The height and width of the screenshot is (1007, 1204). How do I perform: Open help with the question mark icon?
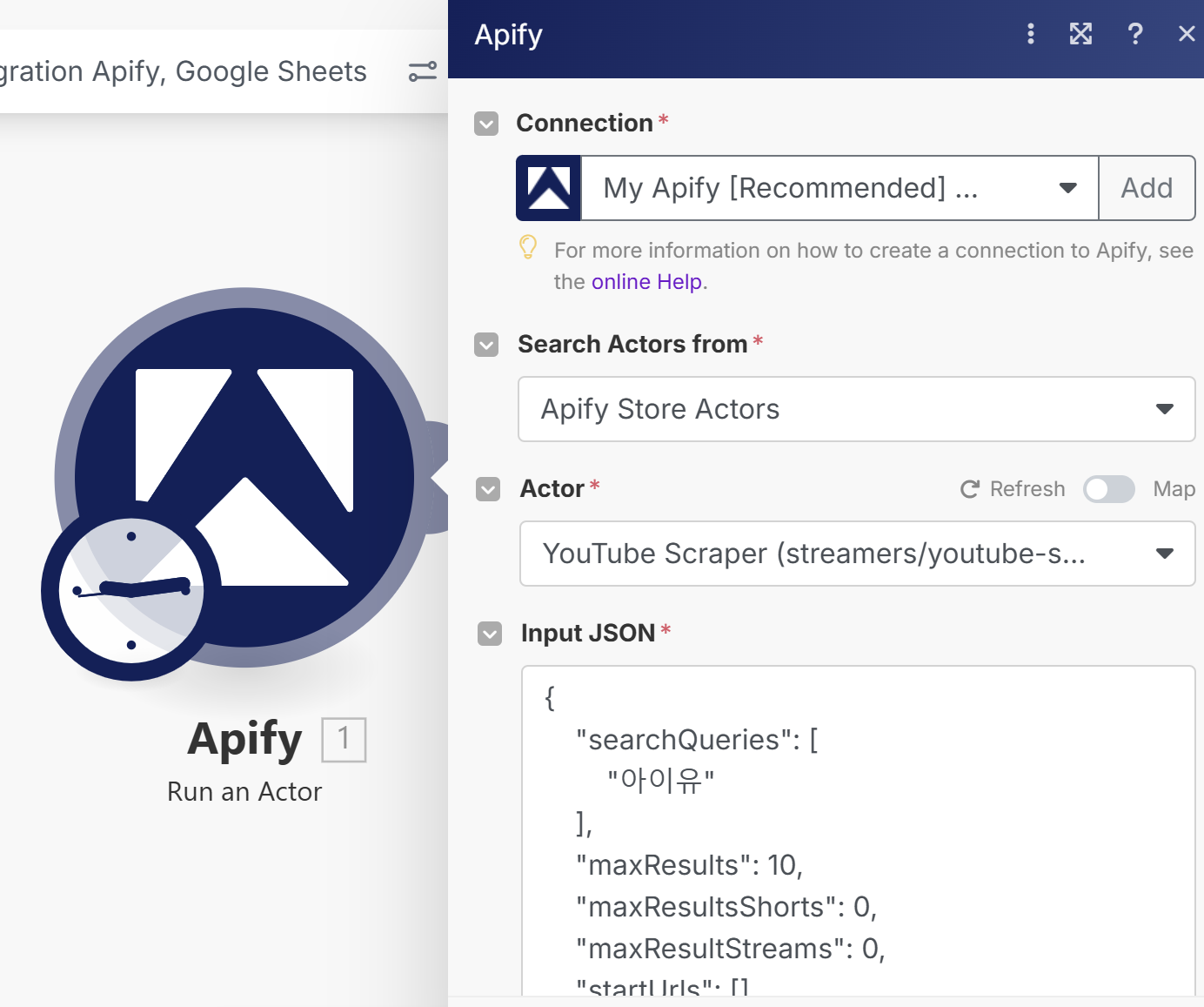(1135, 34)
